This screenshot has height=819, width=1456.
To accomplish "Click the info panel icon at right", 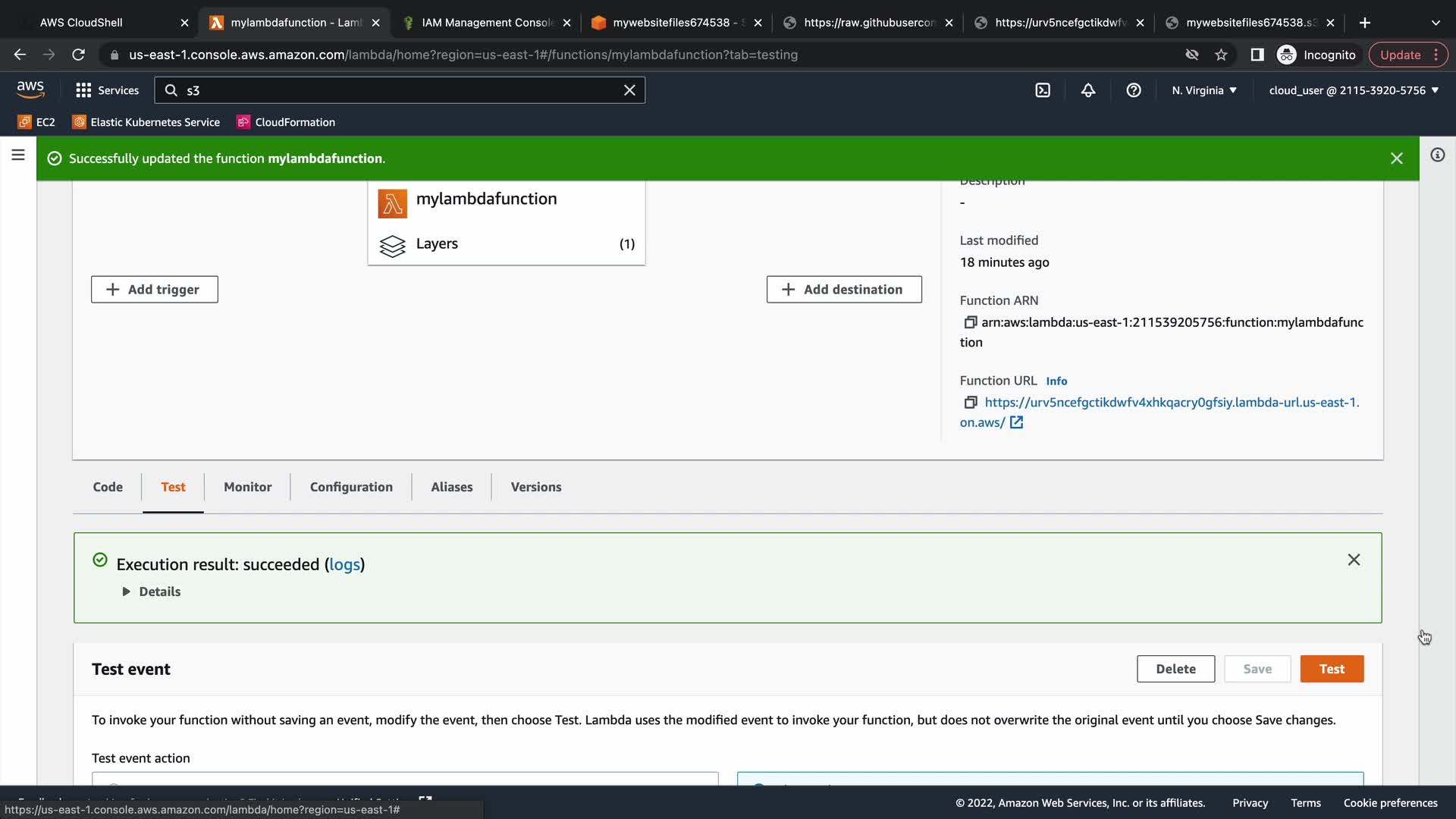I will pyautogui.click(x=1437, y=155).
